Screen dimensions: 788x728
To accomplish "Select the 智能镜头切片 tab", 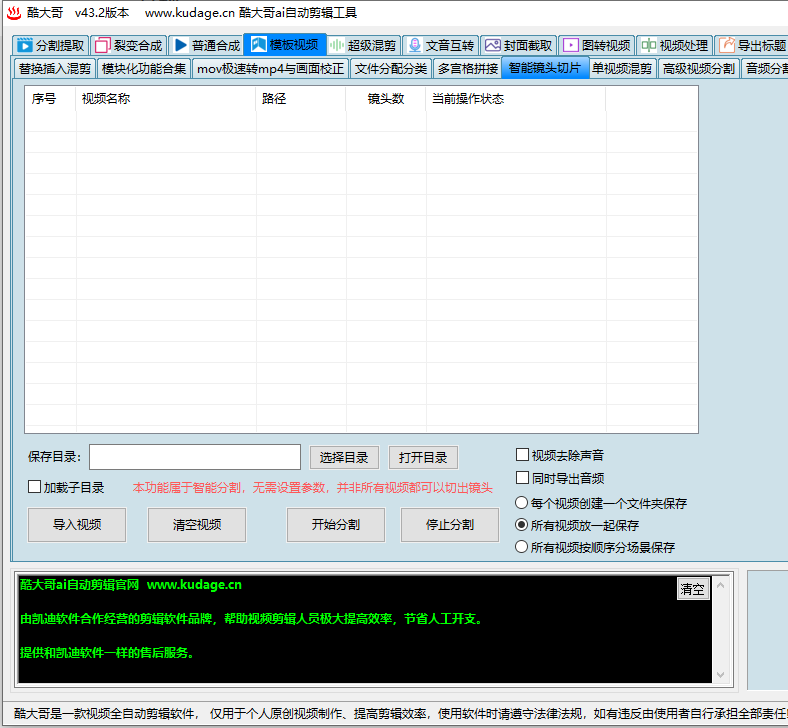I will (545, 67).
